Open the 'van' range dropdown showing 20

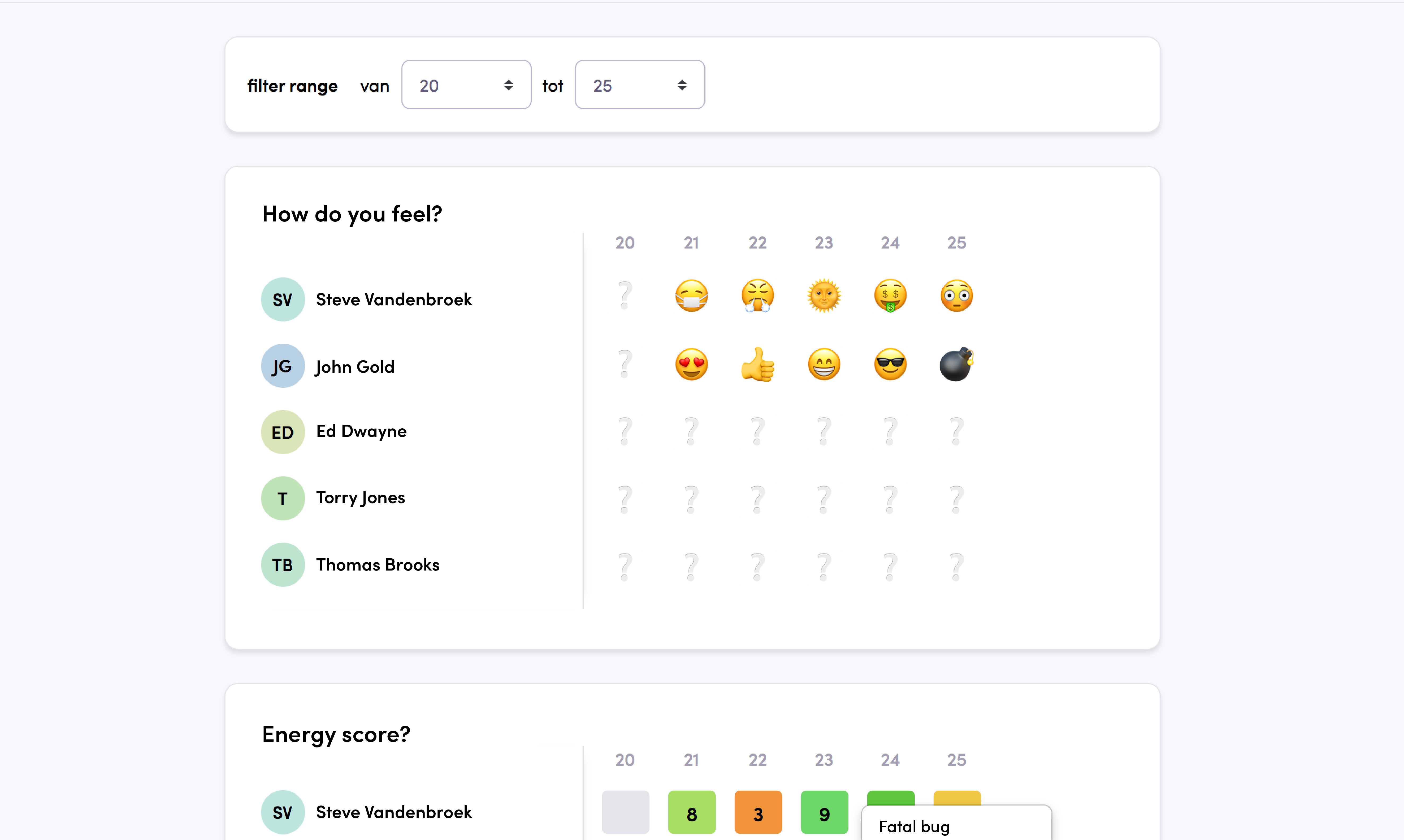pos(466,85)
